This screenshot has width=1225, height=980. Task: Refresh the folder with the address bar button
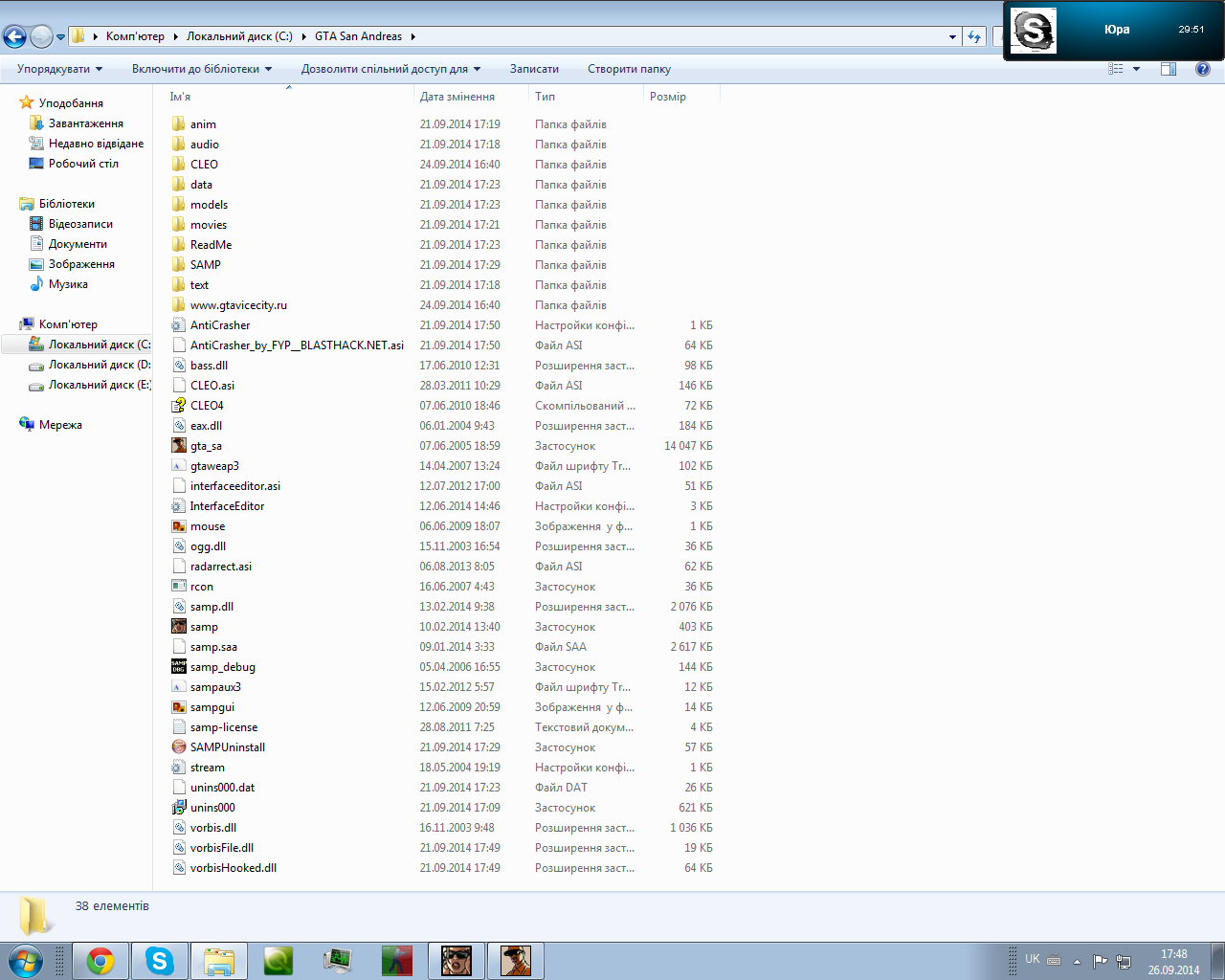click(x=974, y=36)
